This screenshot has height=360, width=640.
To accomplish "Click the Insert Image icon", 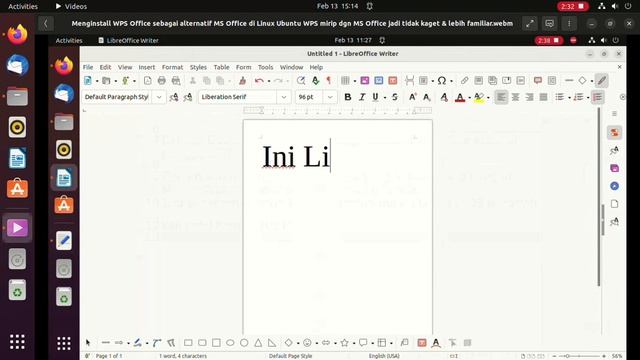I will (x=364, y=80).
